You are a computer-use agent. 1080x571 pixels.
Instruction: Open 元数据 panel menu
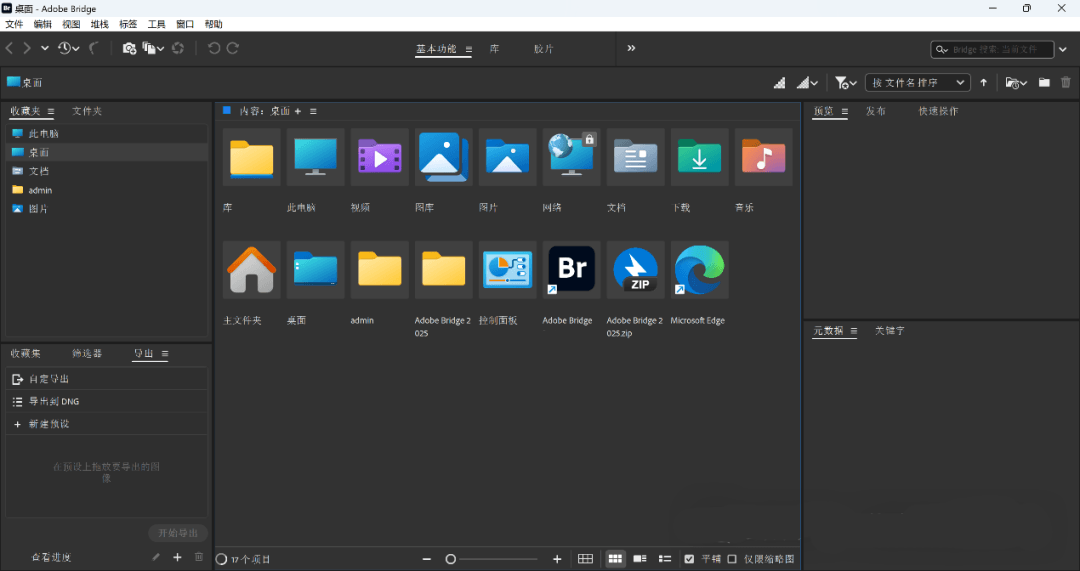[853, 331]
